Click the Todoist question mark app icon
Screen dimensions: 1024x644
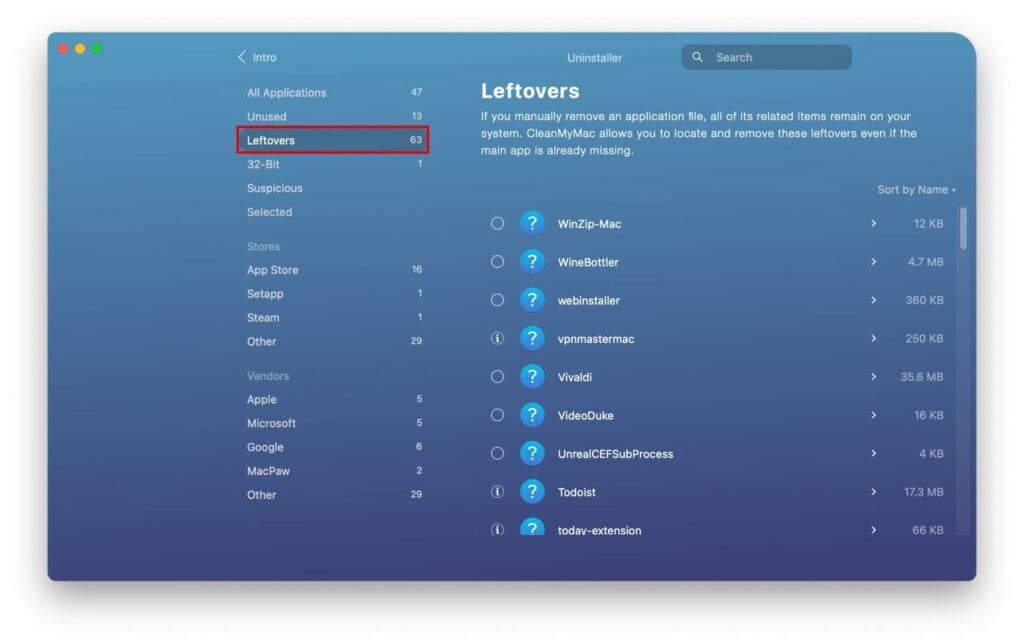click(x=532, y=492)
